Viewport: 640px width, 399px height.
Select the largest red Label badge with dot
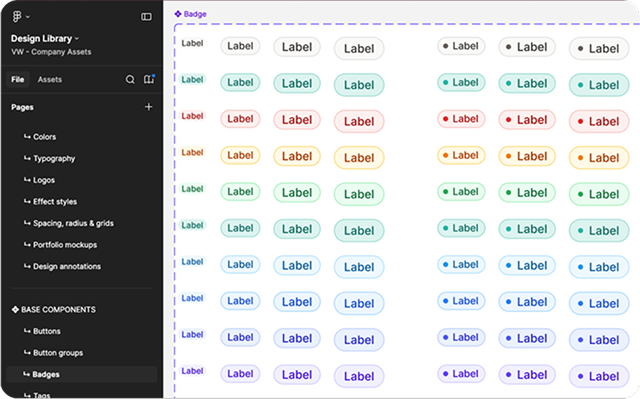[x=599, y=121]
